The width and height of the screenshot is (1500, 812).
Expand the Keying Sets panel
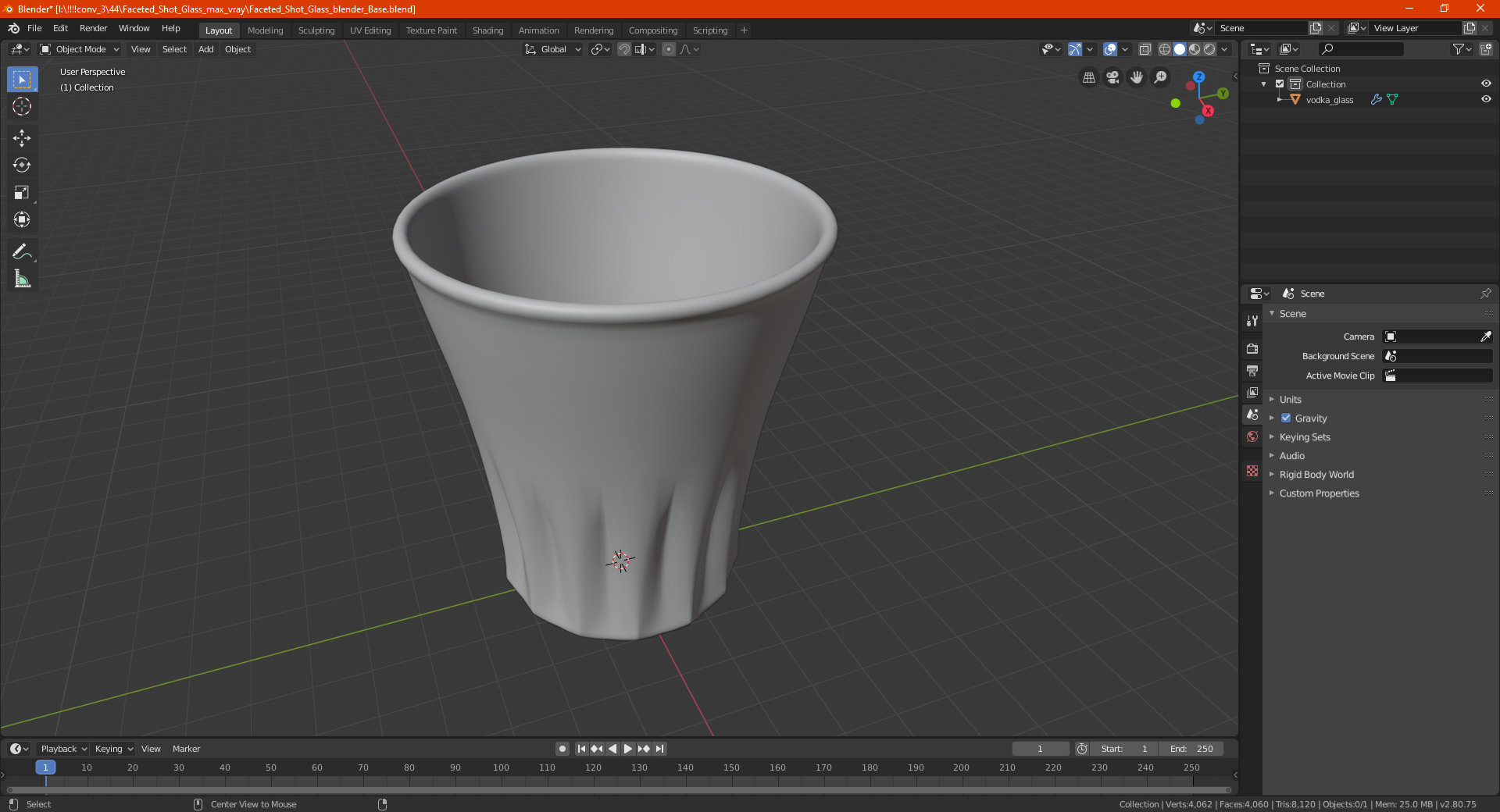[x=1305, y=437]
